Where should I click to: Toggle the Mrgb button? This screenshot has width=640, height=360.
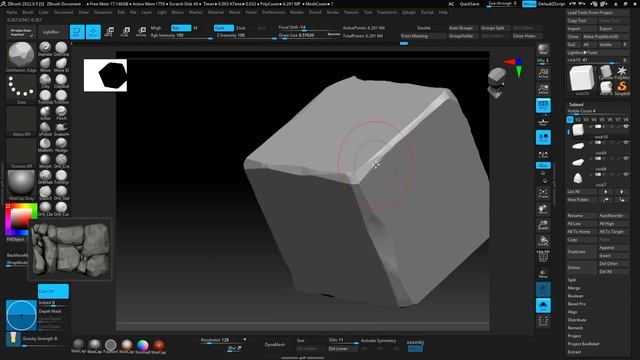(156, 28)
